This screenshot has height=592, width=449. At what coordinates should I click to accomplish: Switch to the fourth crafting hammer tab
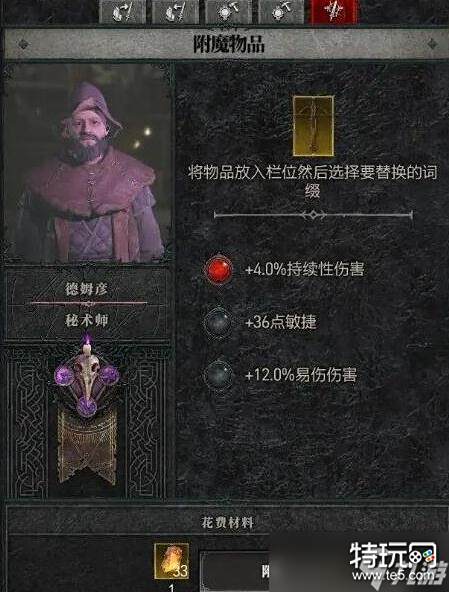click(x=281, y=12)
